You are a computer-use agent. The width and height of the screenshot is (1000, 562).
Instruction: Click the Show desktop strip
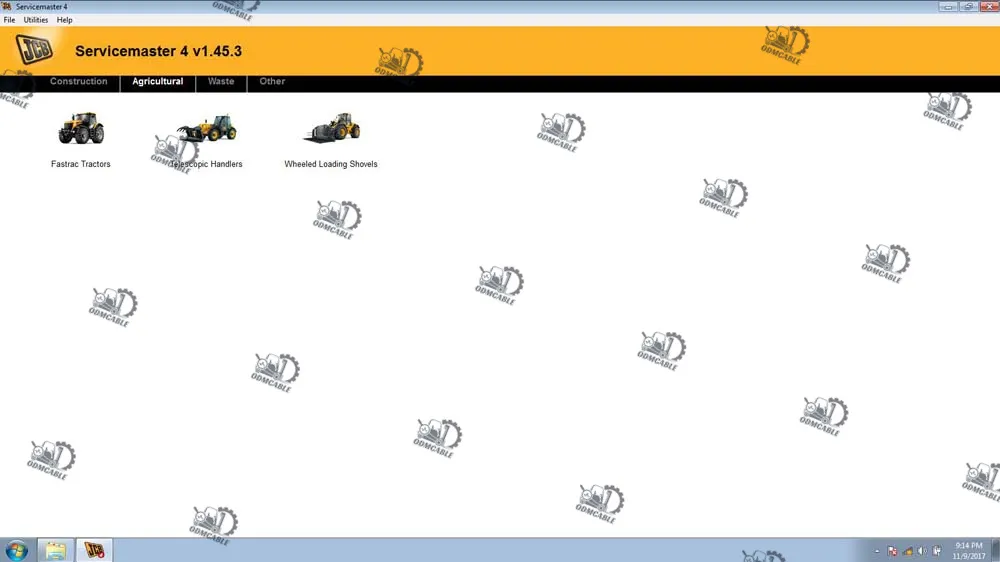(996, 551)
